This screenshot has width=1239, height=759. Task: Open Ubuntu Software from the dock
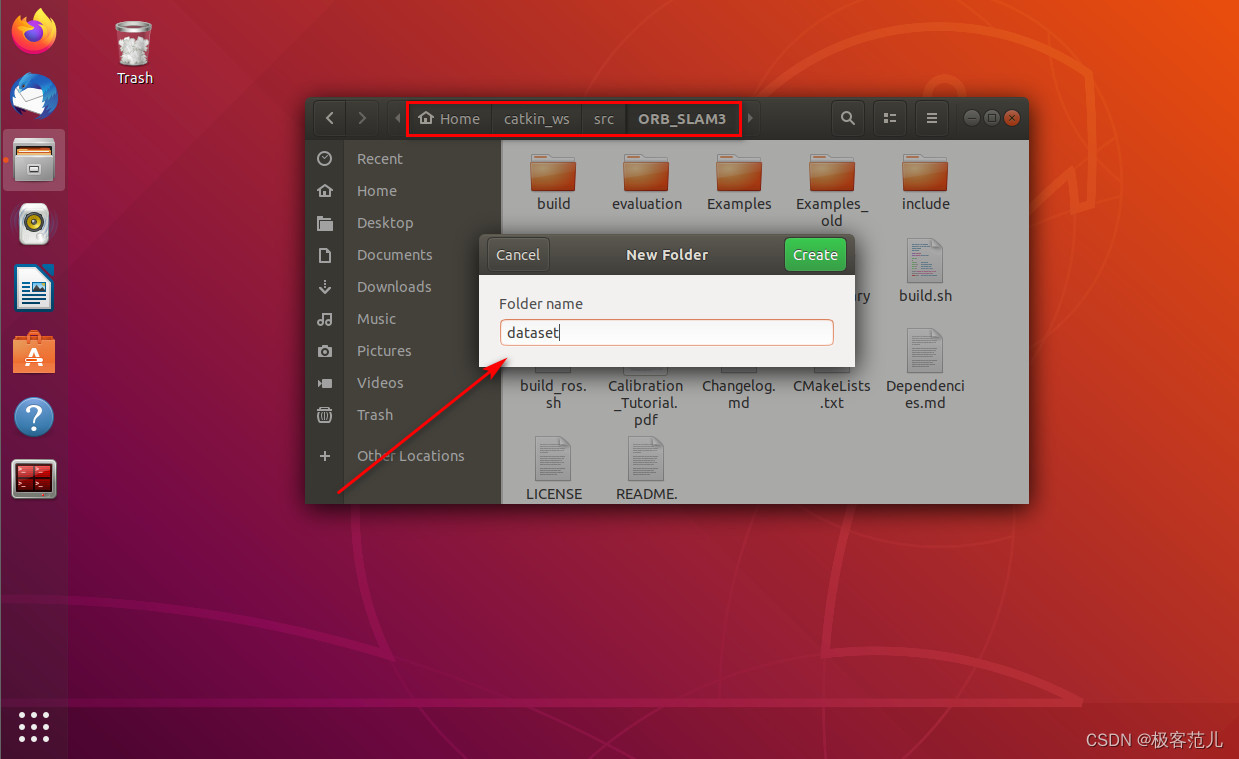pyautogui.click(x=34, y=352)
